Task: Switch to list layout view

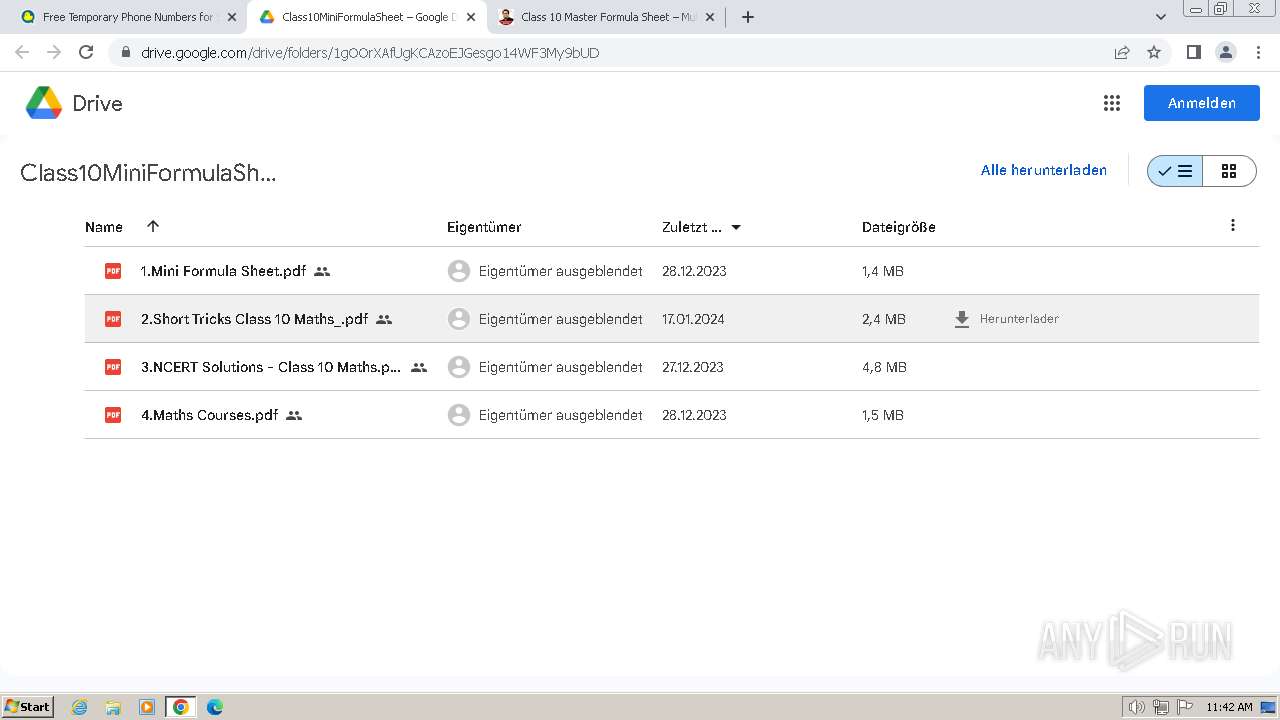Action: click(x=1175, y=171)
